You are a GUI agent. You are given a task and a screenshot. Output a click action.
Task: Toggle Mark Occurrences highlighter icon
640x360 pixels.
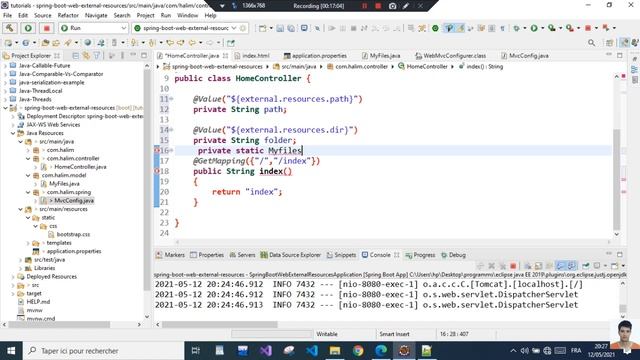[x=460, y=28]
